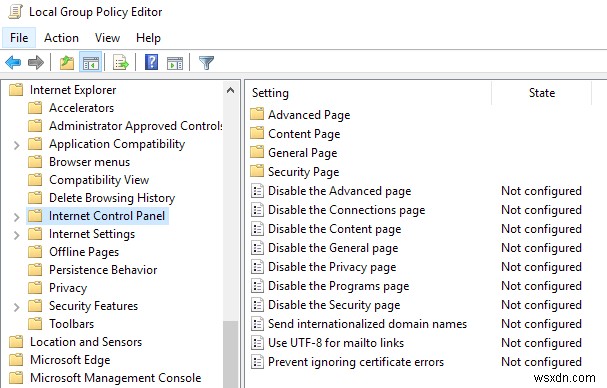
Task: Toggle the Show/Hide Action Pane icon
Action: click(x=175, y=63)
